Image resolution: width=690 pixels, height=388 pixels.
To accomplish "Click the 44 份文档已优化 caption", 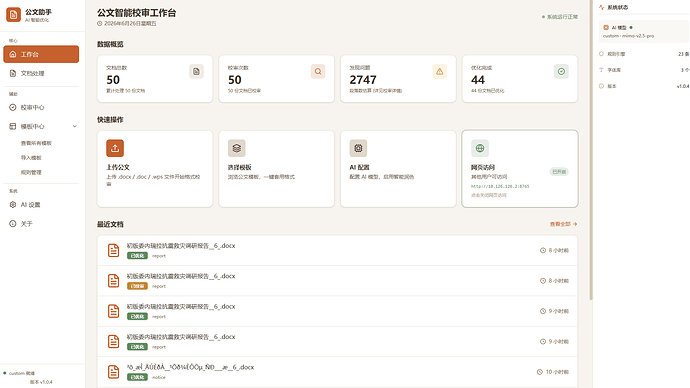I will (488, 91).
